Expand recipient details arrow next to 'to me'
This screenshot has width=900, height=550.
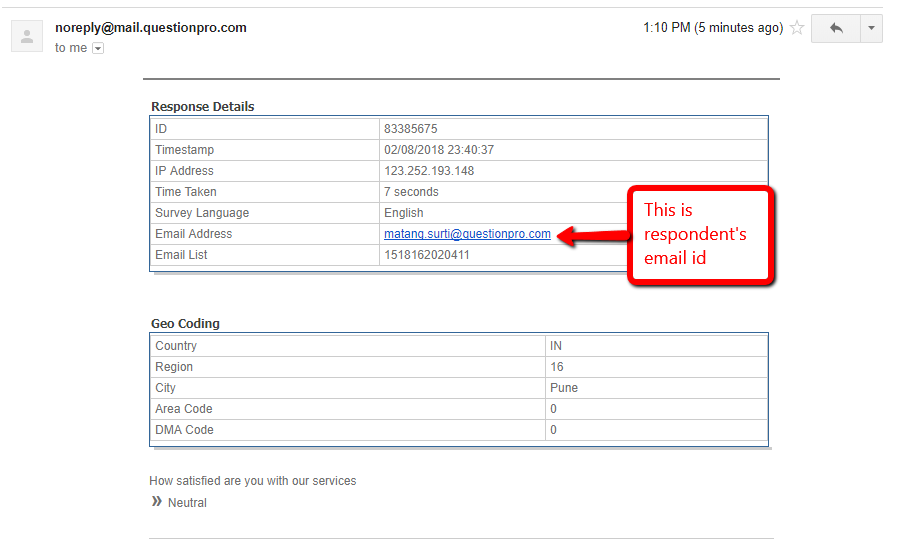coord(98,48)
